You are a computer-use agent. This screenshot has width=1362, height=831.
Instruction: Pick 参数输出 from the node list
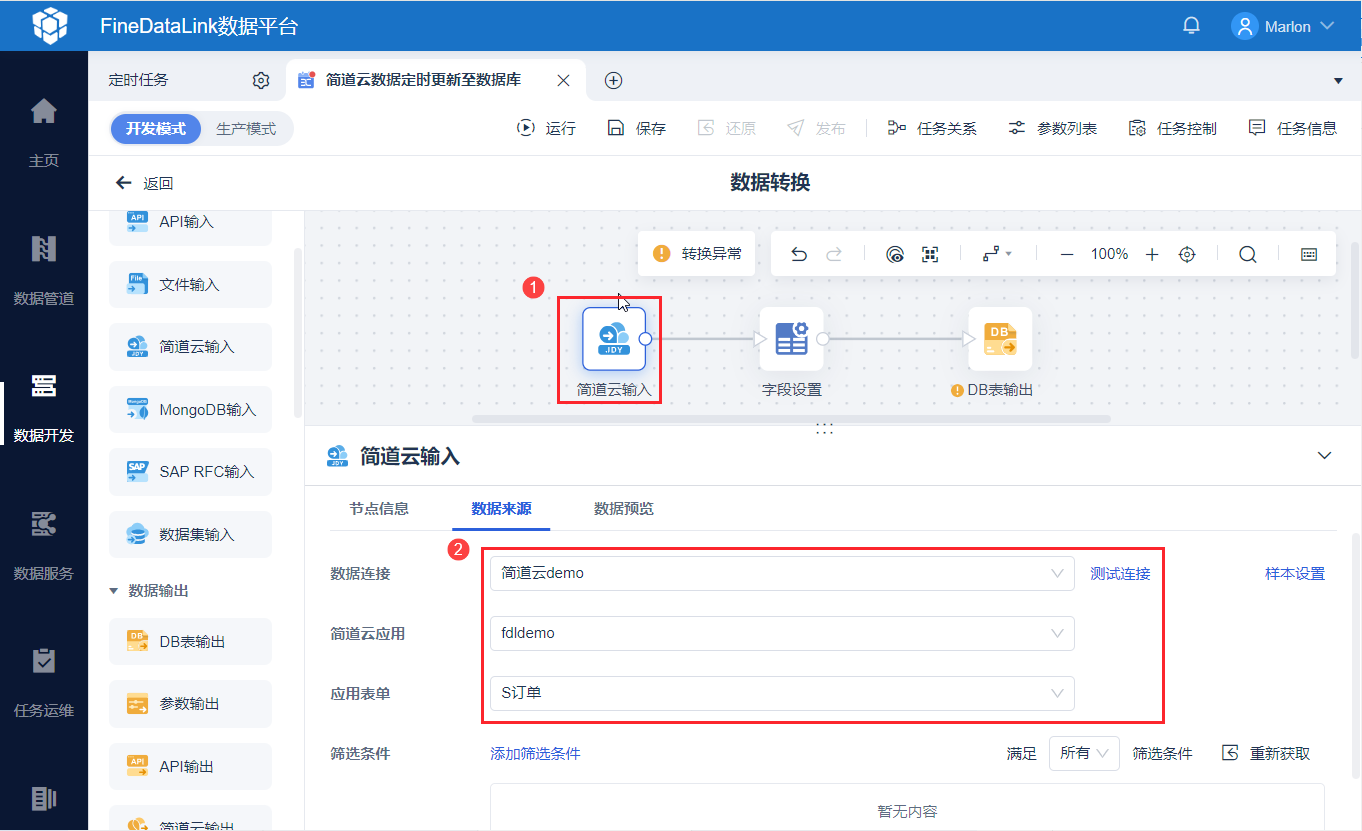pyautogui.click(x=190, y=704)
